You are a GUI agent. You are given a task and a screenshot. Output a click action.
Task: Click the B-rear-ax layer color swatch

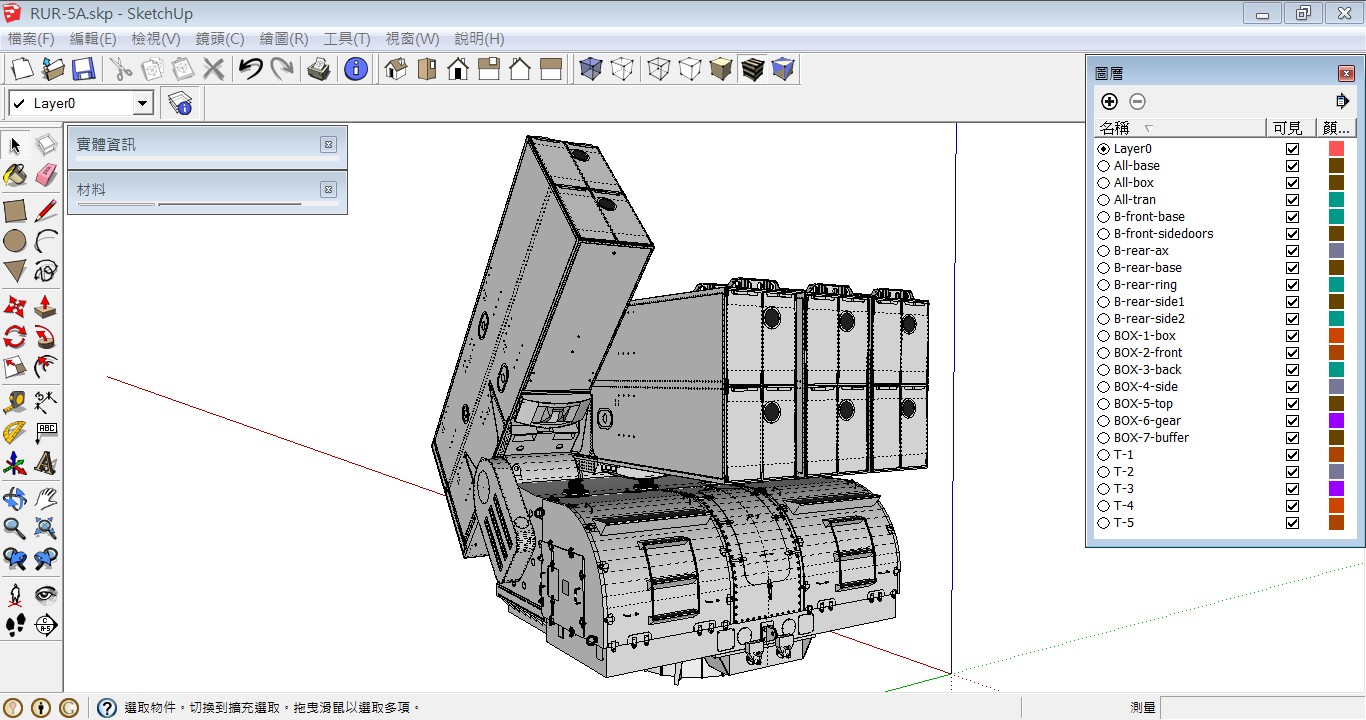pos(1336,251)
